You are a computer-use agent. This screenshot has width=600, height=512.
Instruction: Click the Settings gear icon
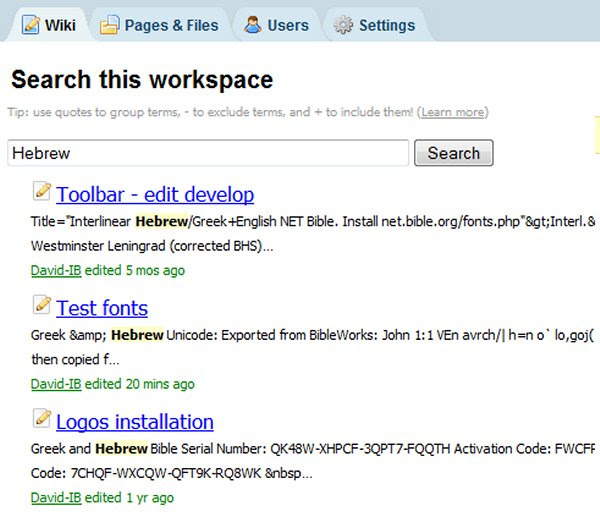(x=343, y=25)
